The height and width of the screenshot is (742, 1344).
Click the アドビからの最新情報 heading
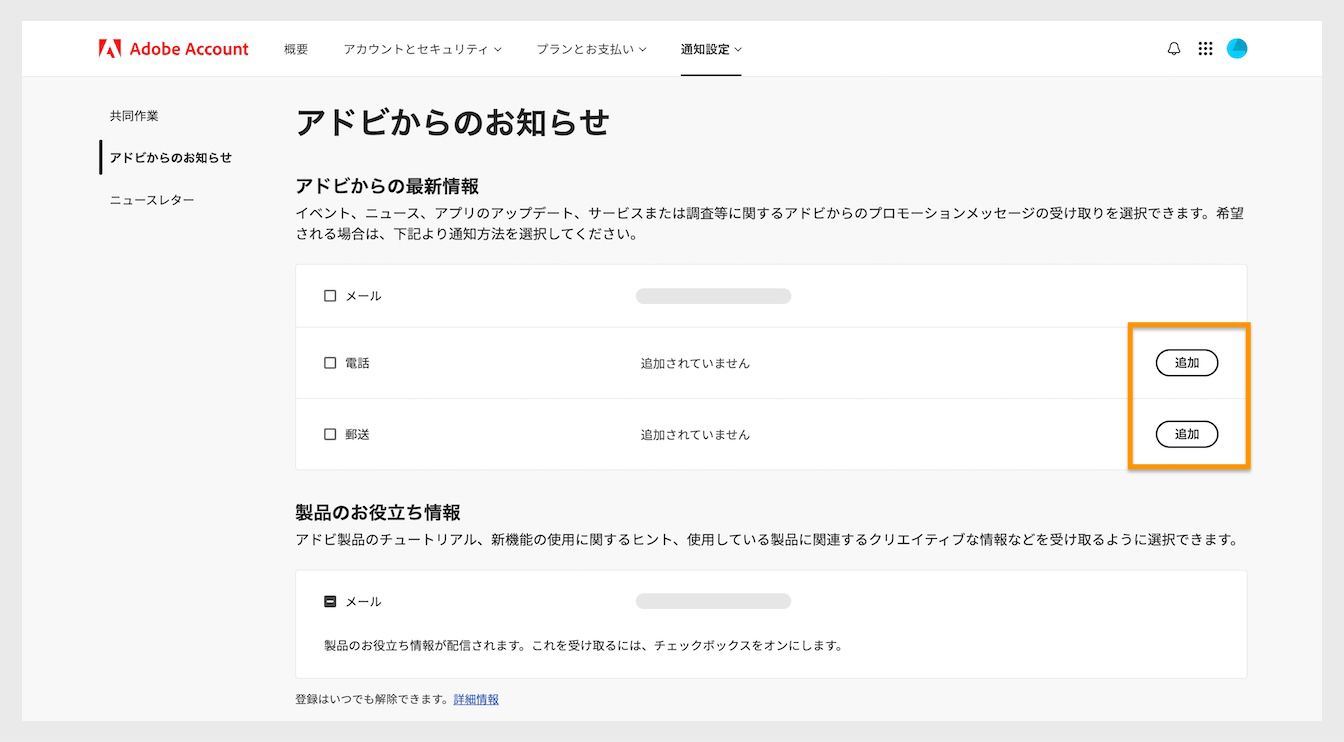point(387,186)
